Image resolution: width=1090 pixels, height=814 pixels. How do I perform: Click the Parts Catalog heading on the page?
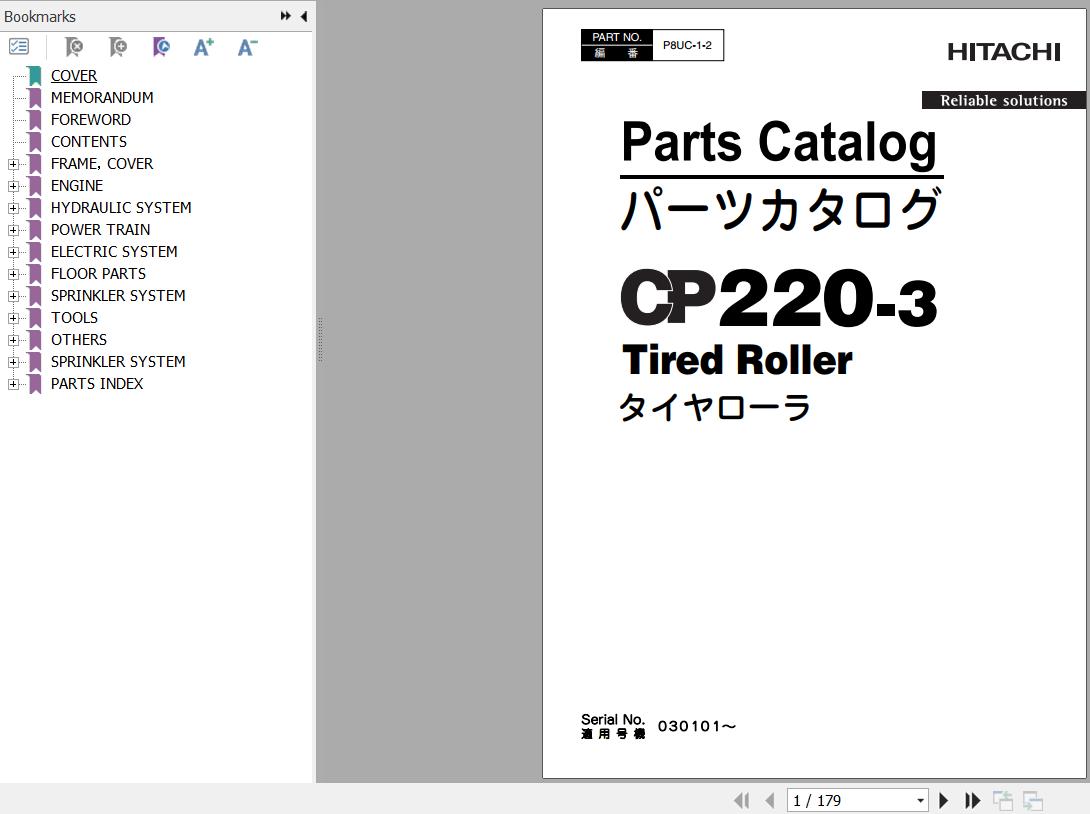point(779,144)
